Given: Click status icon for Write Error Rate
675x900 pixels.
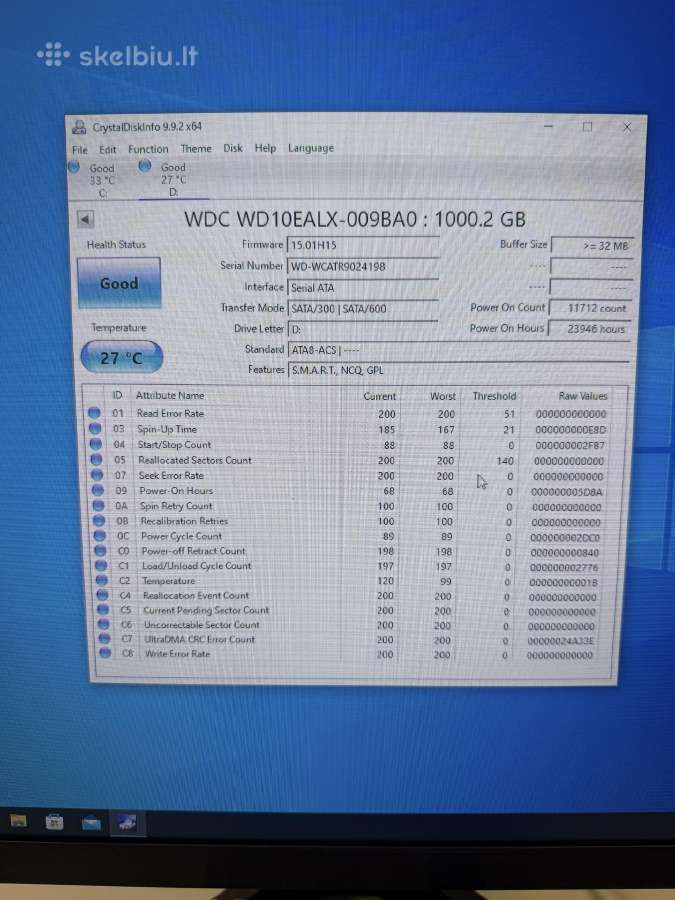Looking at the screenshot, I should tap(105, 653).
